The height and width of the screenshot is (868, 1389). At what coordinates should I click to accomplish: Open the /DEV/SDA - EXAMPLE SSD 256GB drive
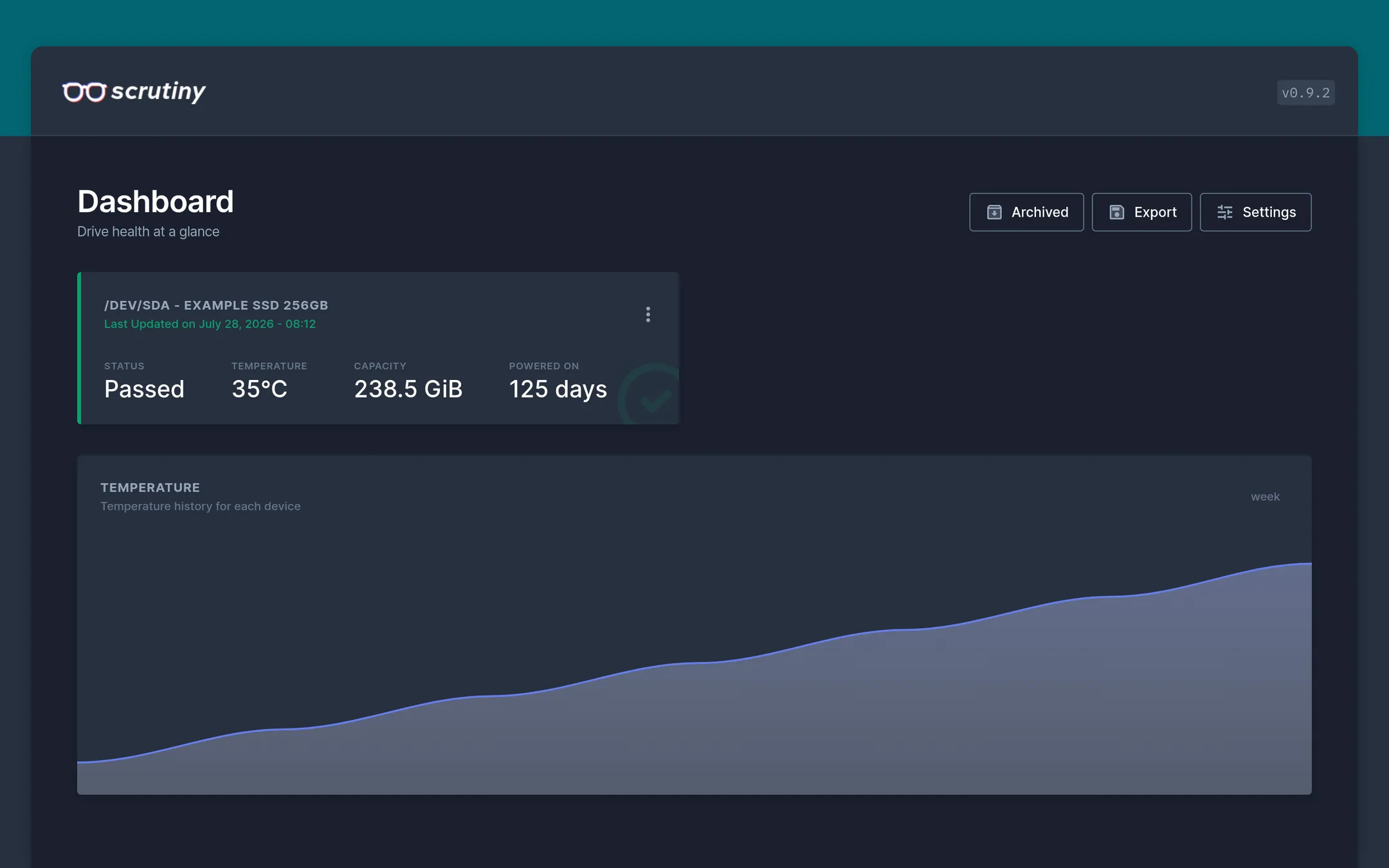click(216, 305)
